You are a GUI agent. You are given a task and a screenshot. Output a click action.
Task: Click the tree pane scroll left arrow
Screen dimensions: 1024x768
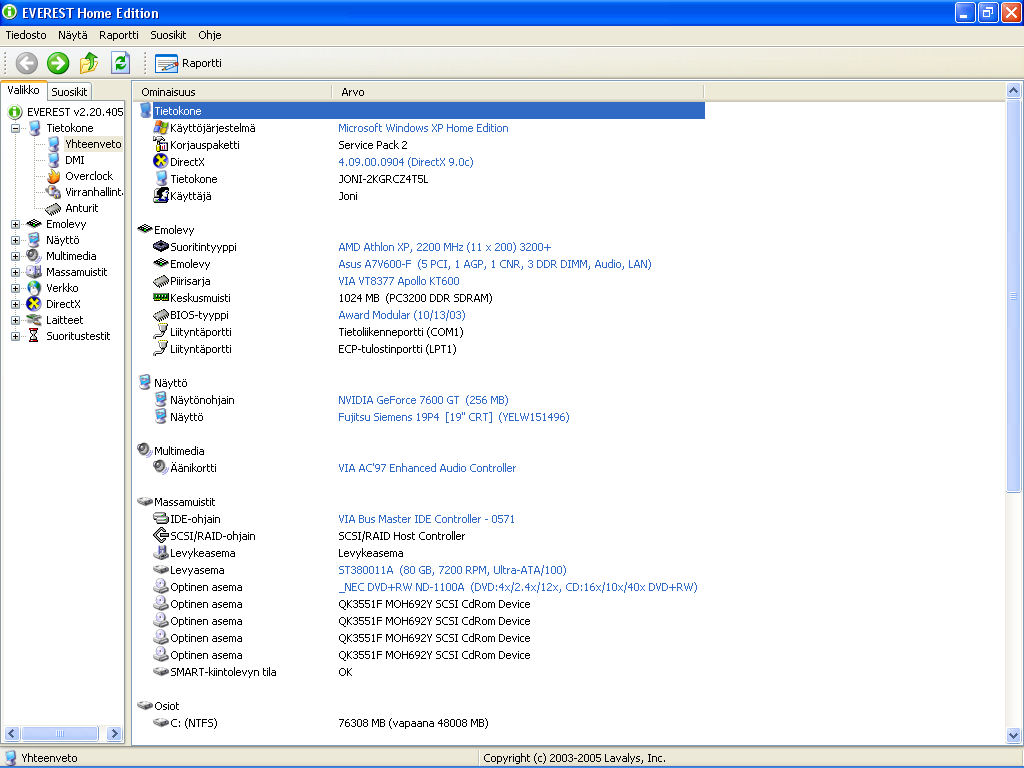[x=12, y=733]
